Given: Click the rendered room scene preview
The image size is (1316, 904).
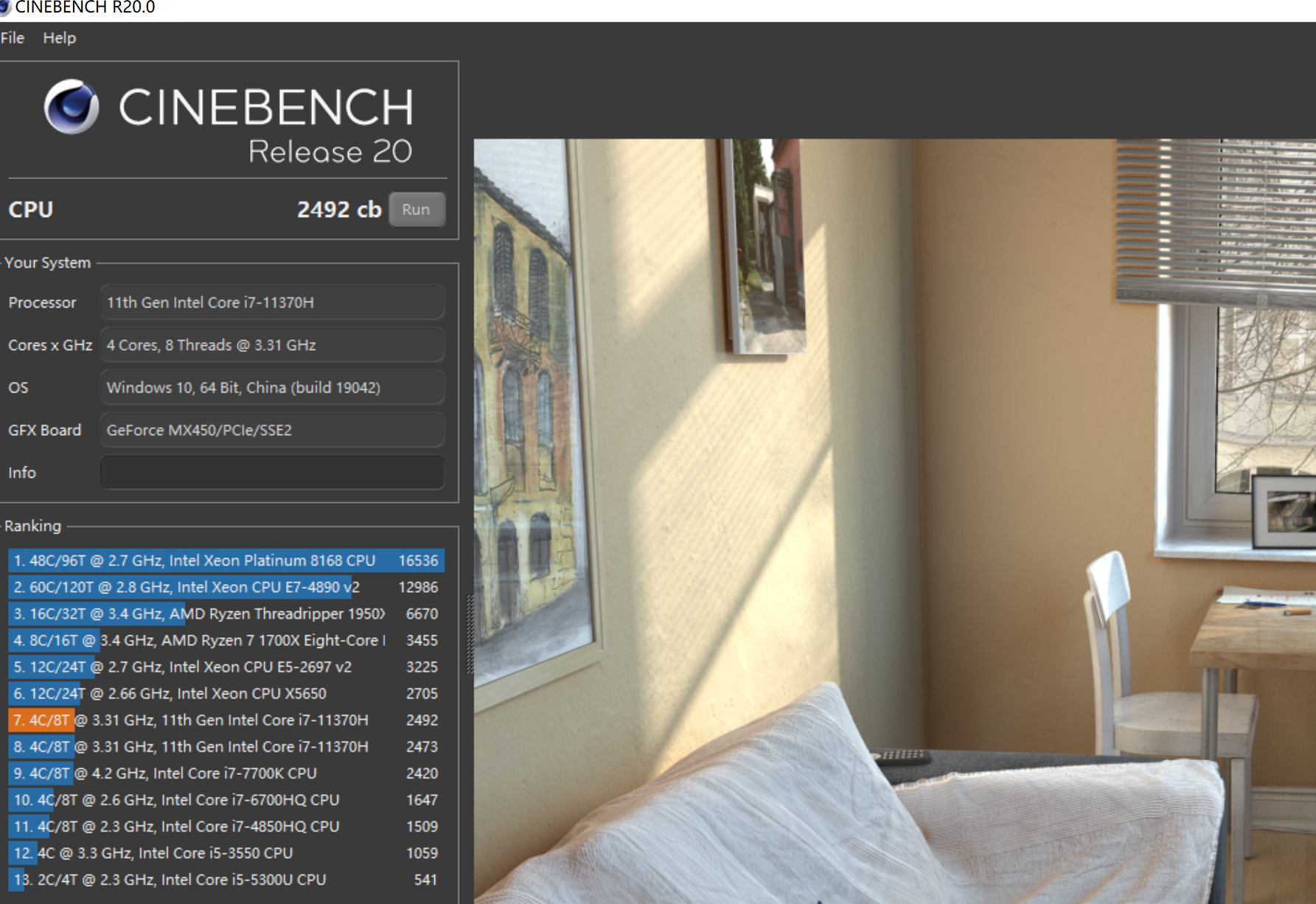Looking at the screenshot, I should pos(894,521).
